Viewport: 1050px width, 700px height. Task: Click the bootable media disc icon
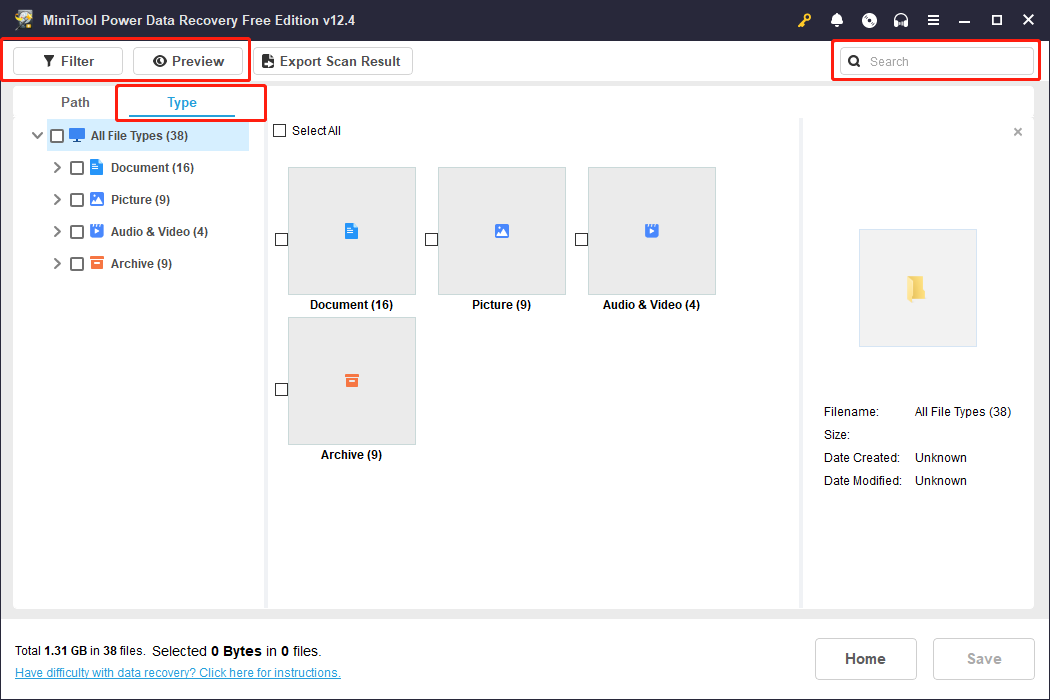tap(869, 20)
